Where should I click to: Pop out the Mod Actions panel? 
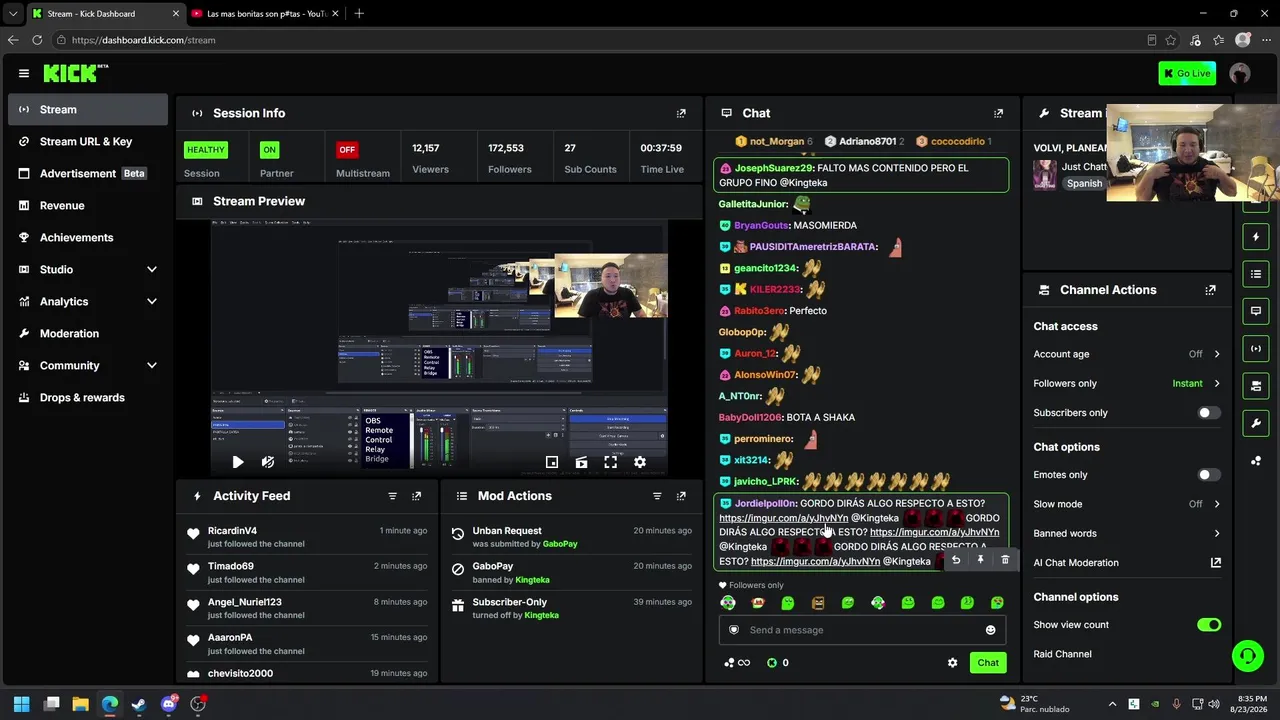click(681, 496)
